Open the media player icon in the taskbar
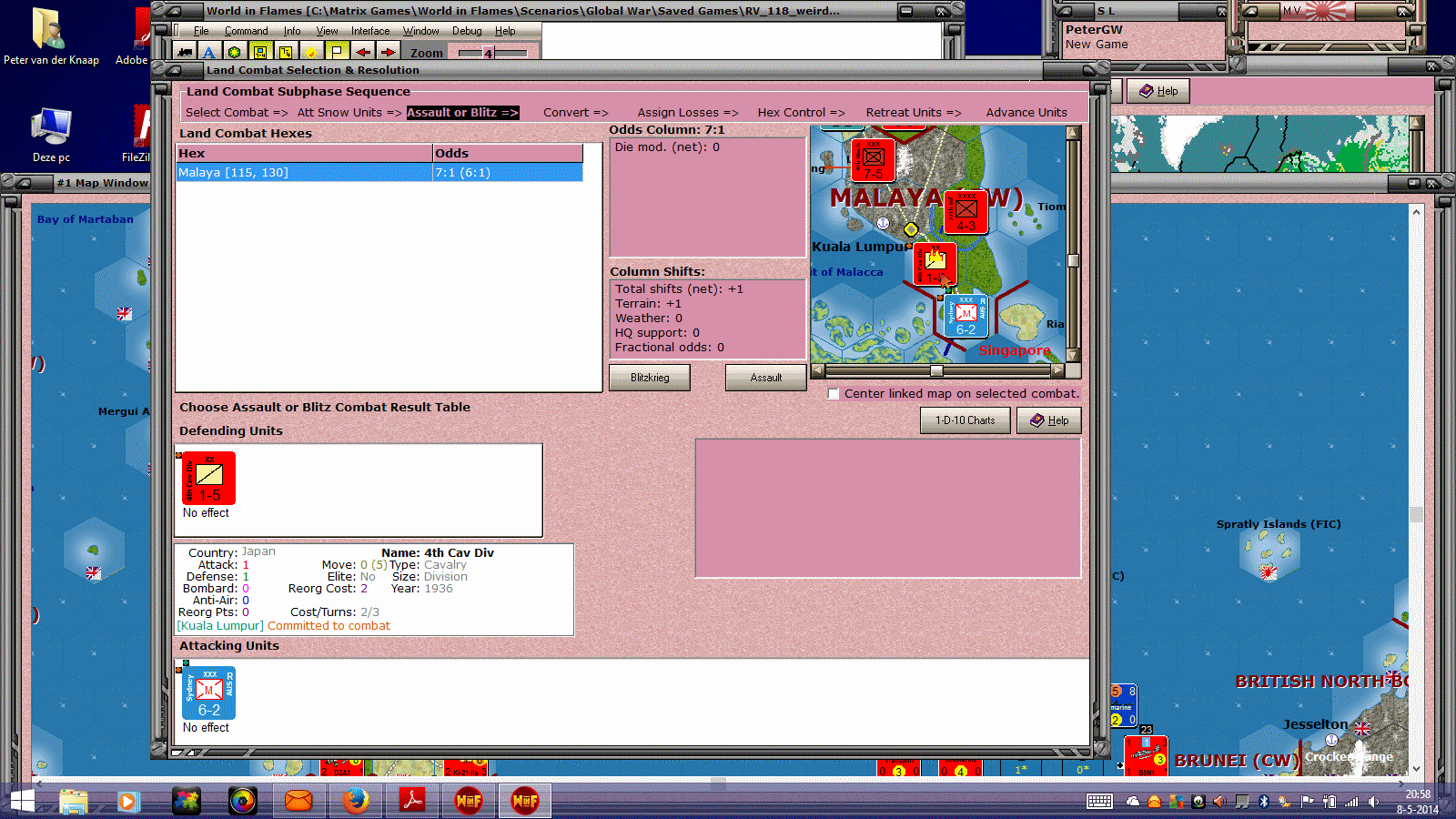Image resolution: width=1456 pixels, height=819 pixels. tap(127, 801)
